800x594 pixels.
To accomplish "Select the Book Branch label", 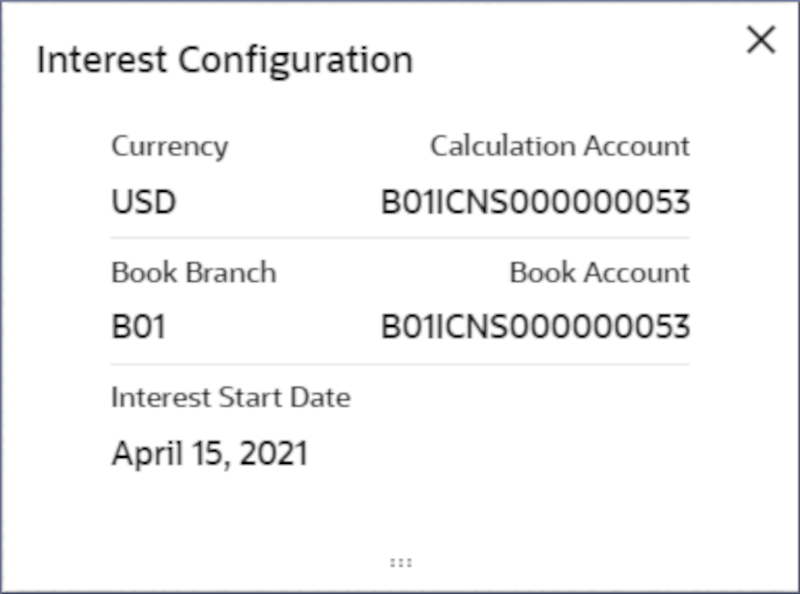I will (193, 273).
